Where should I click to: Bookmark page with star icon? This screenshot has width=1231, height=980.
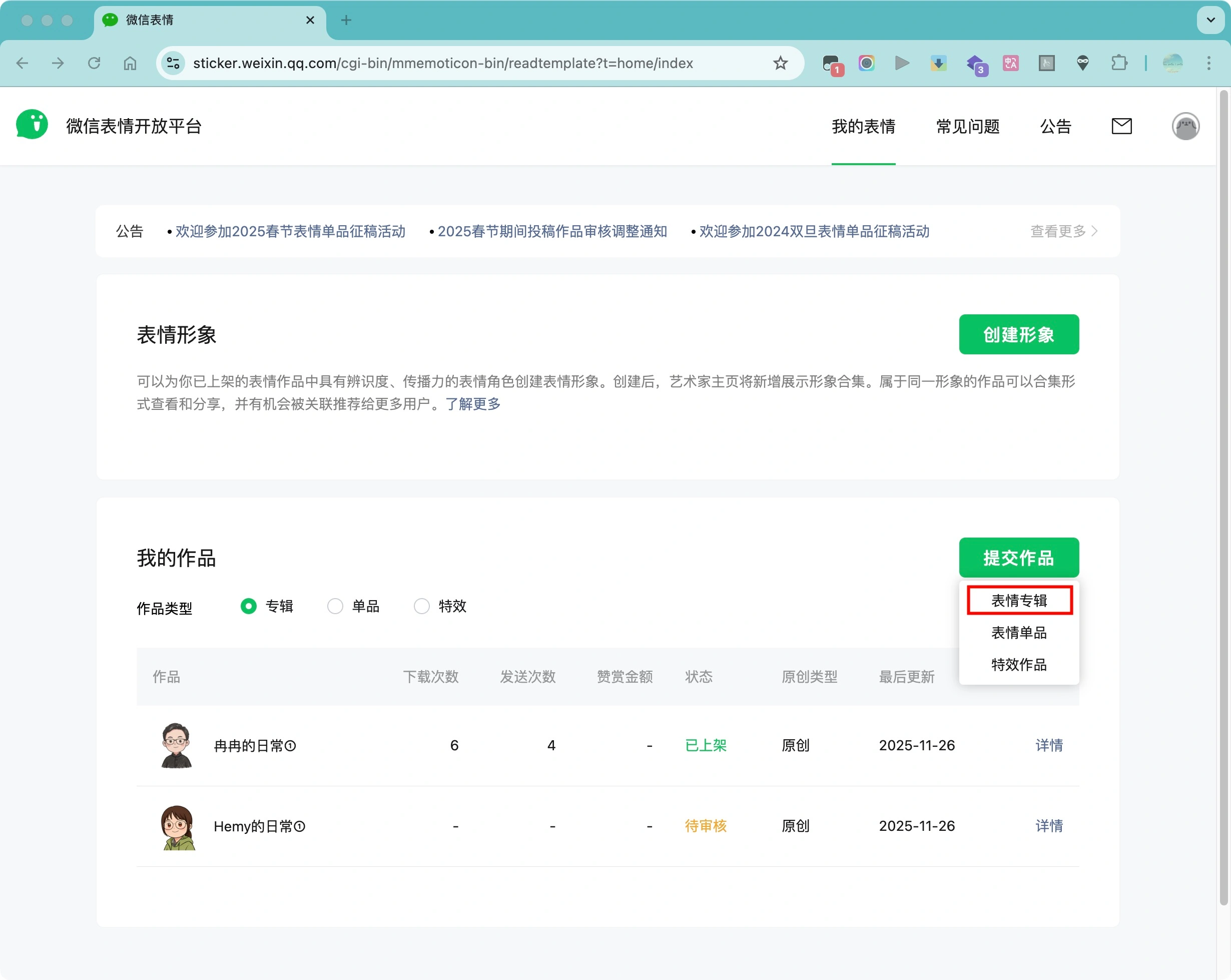780,64
